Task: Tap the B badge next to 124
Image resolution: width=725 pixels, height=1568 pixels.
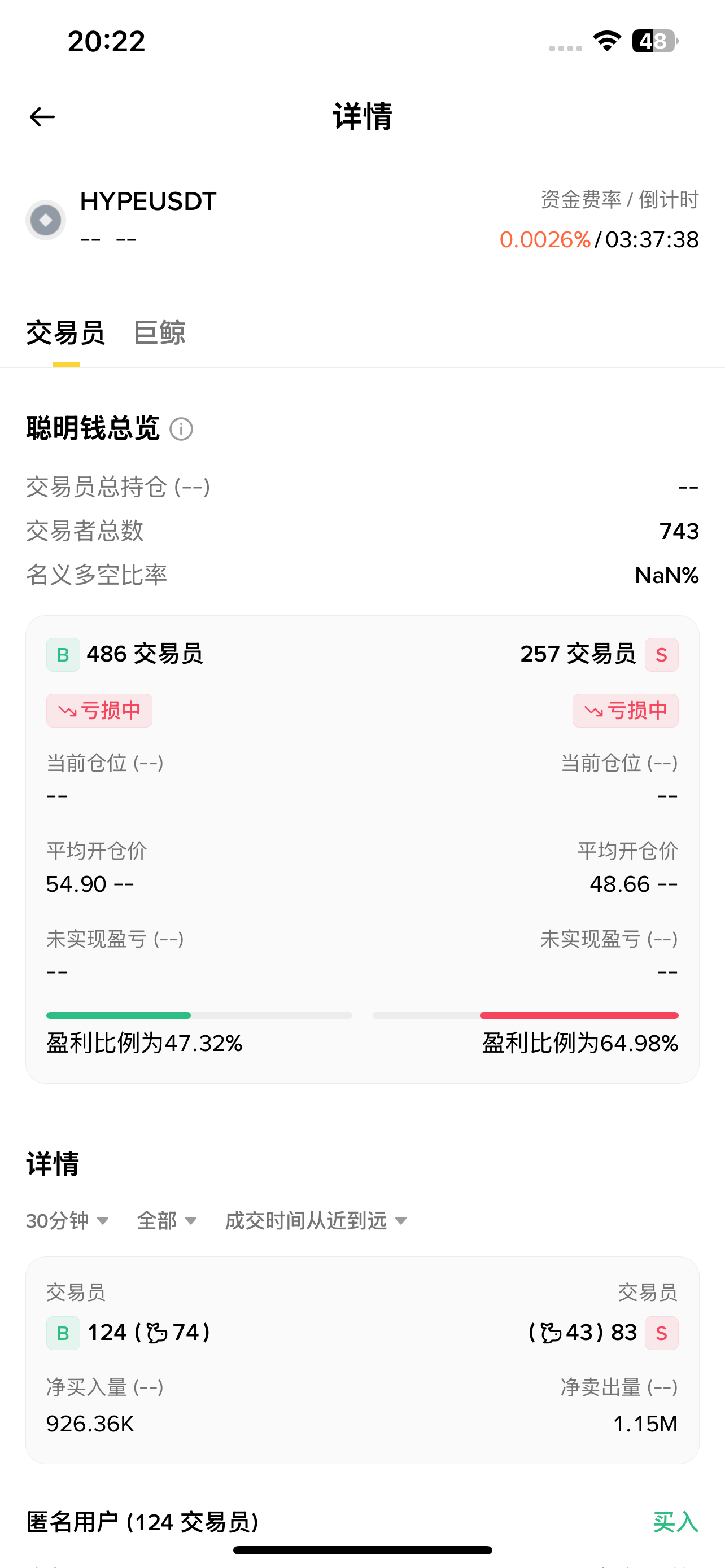Action: pos(63,1333)
